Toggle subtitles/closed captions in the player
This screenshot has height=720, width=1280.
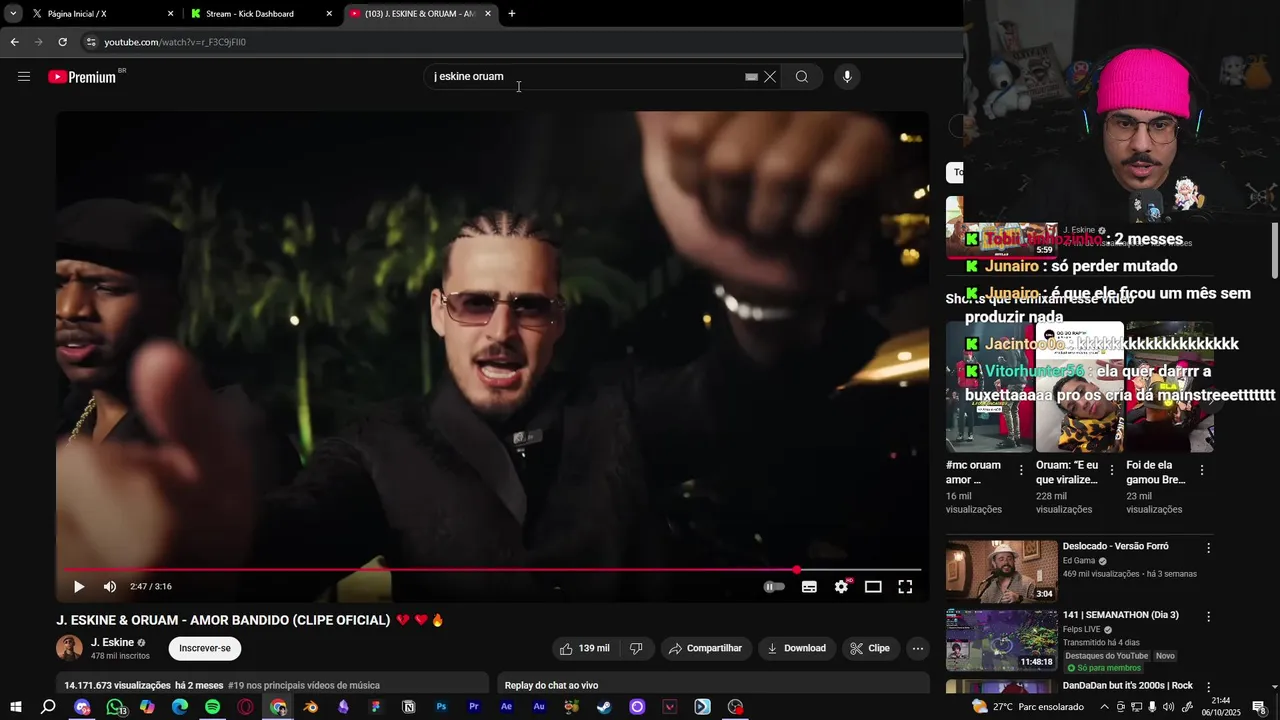click(x=809, y=587)
